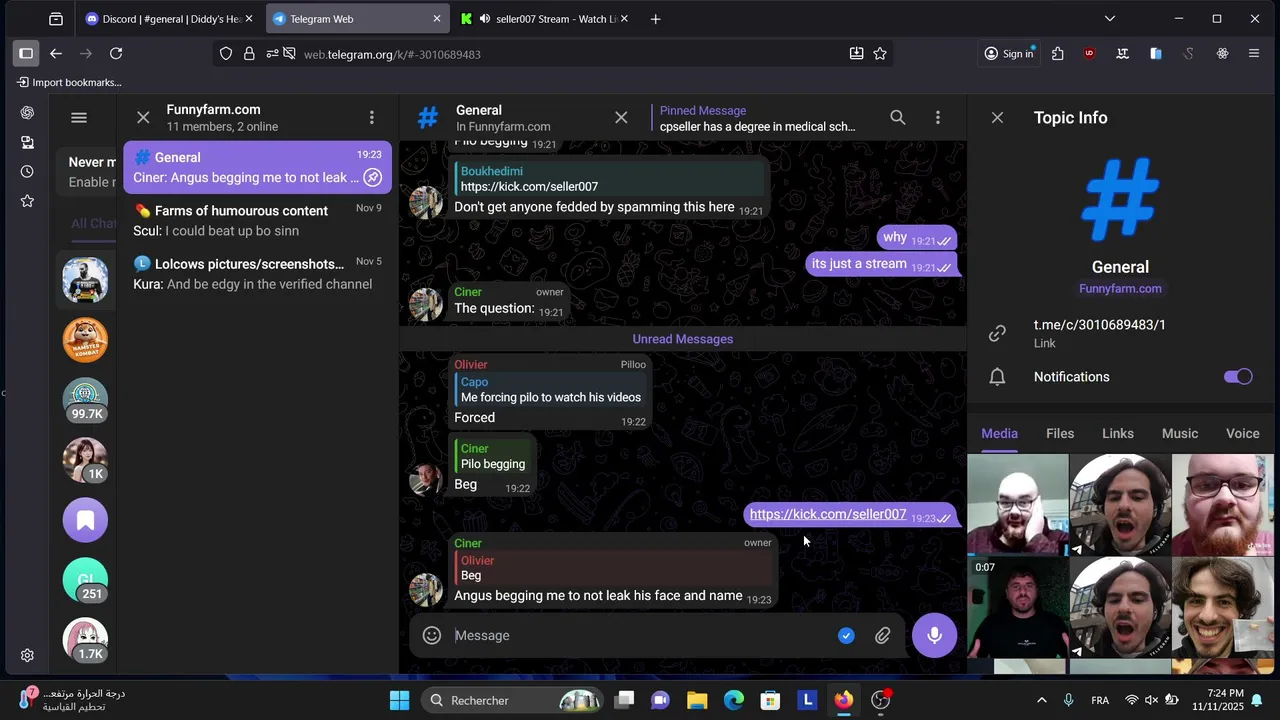1280x720 pixels.
Task: Open the browser extensions puzzle icon
Action: [x=1058, y=54]
